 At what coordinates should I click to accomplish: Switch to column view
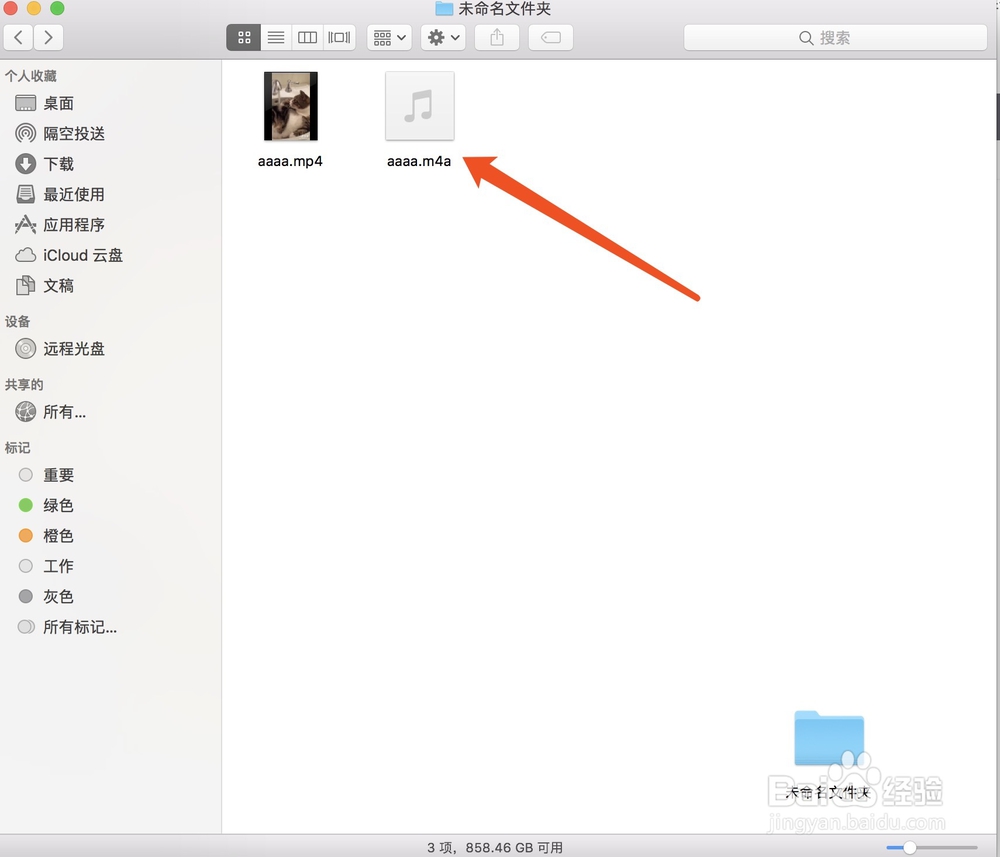click(x=307, y=37)
